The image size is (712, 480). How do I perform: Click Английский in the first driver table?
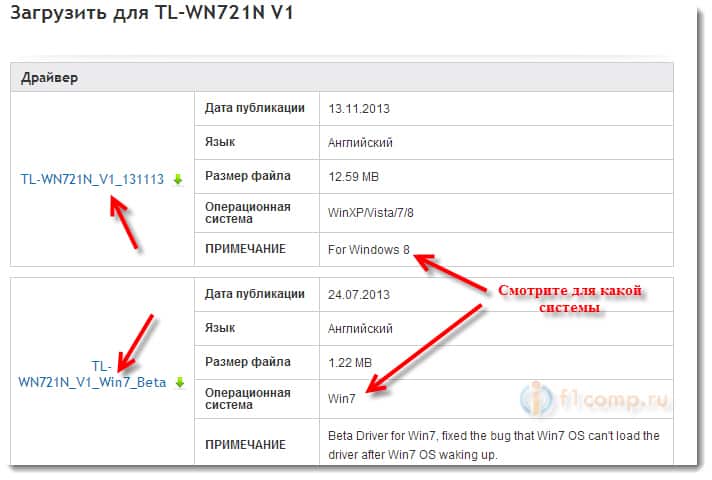(360, 143)
